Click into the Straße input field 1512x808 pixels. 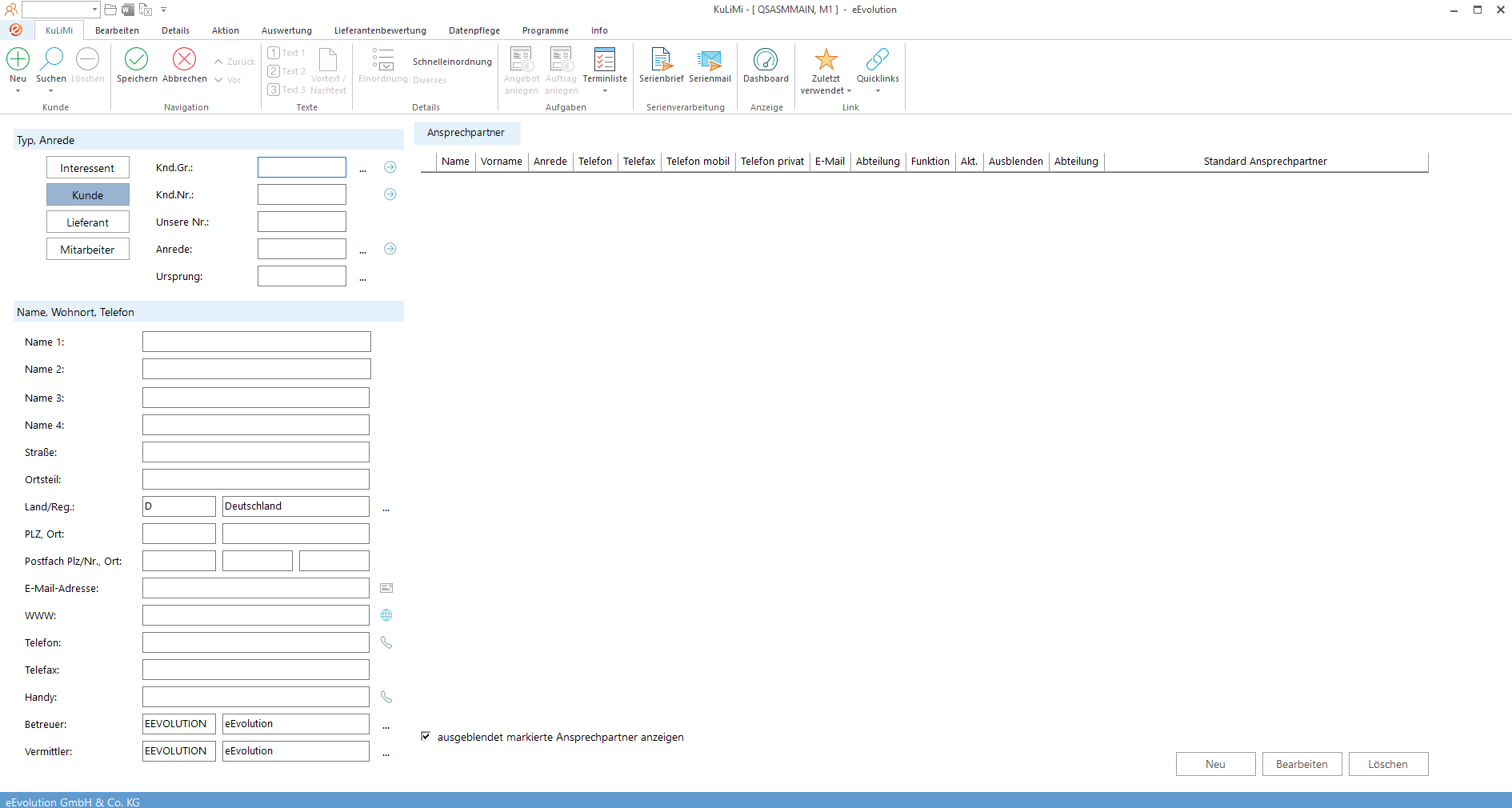click(256, 452)
